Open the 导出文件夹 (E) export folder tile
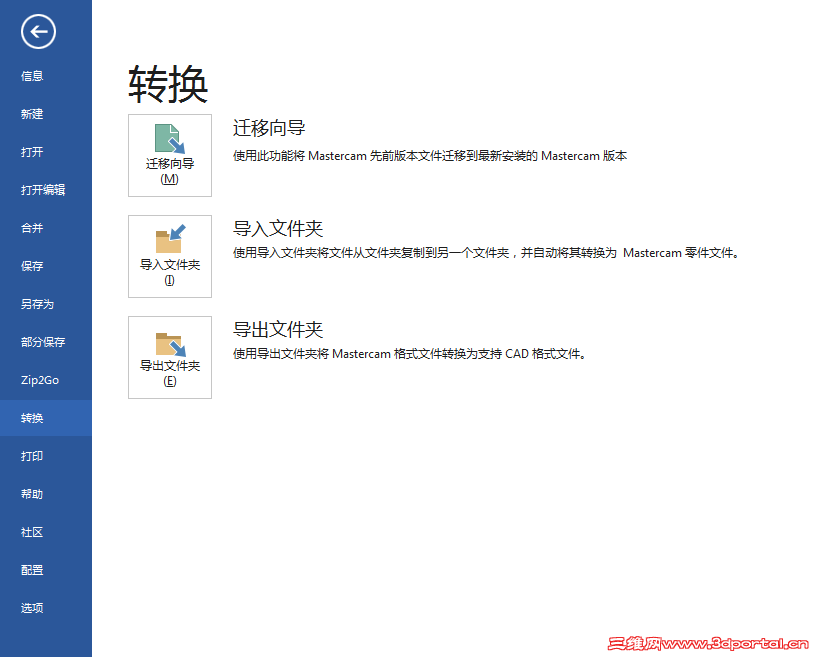 (x=170, y=357)
